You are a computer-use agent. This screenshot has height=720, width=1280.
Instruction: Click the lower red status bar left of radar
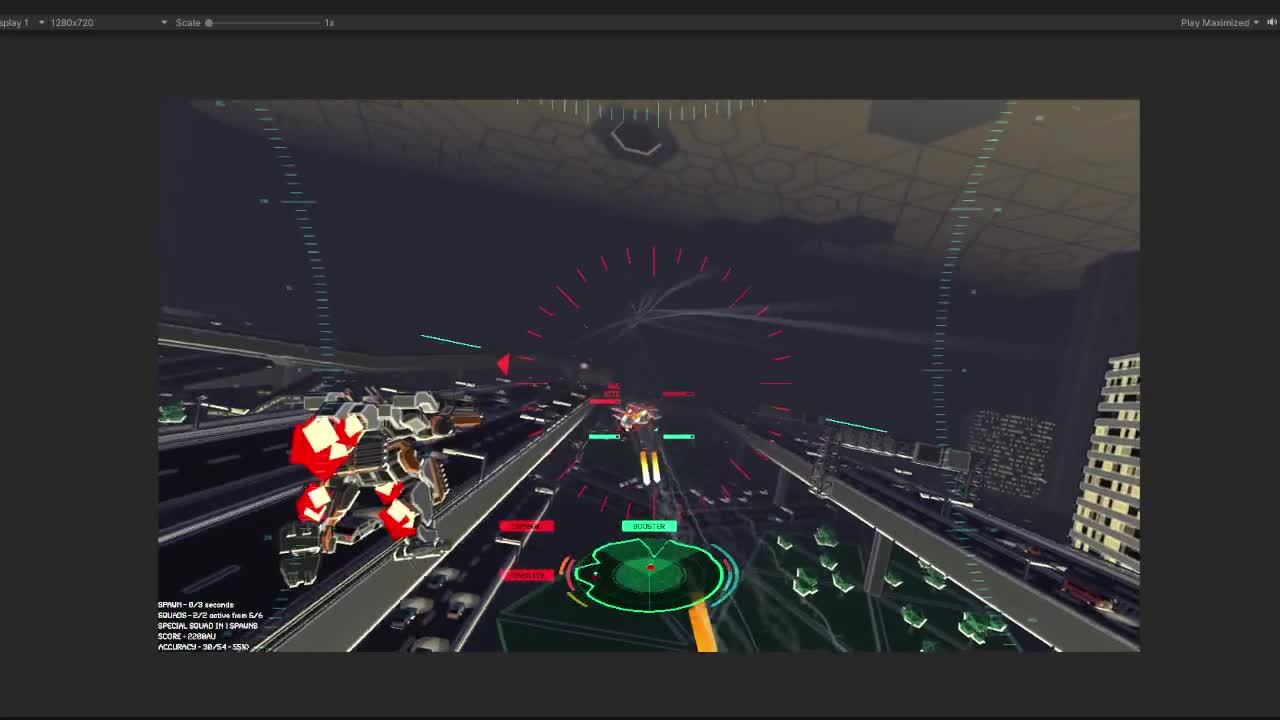point(527,575)
